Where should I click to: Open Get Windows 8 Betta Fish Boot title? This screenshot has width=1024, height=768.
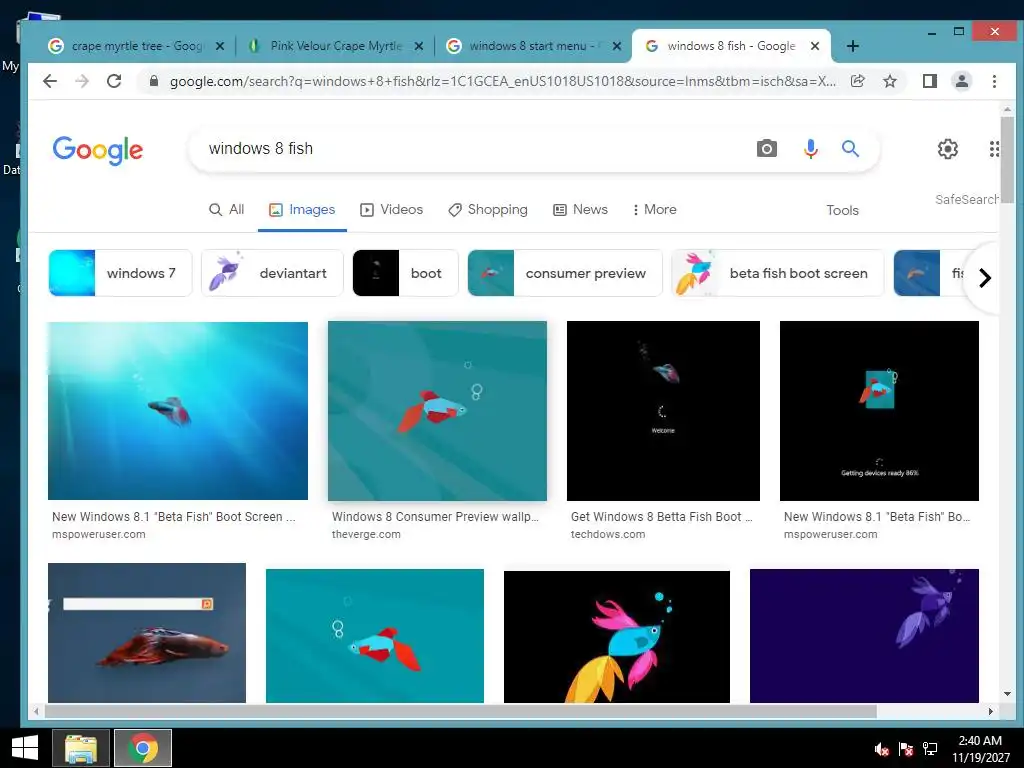pyautogui.click(x=661, y=517)
